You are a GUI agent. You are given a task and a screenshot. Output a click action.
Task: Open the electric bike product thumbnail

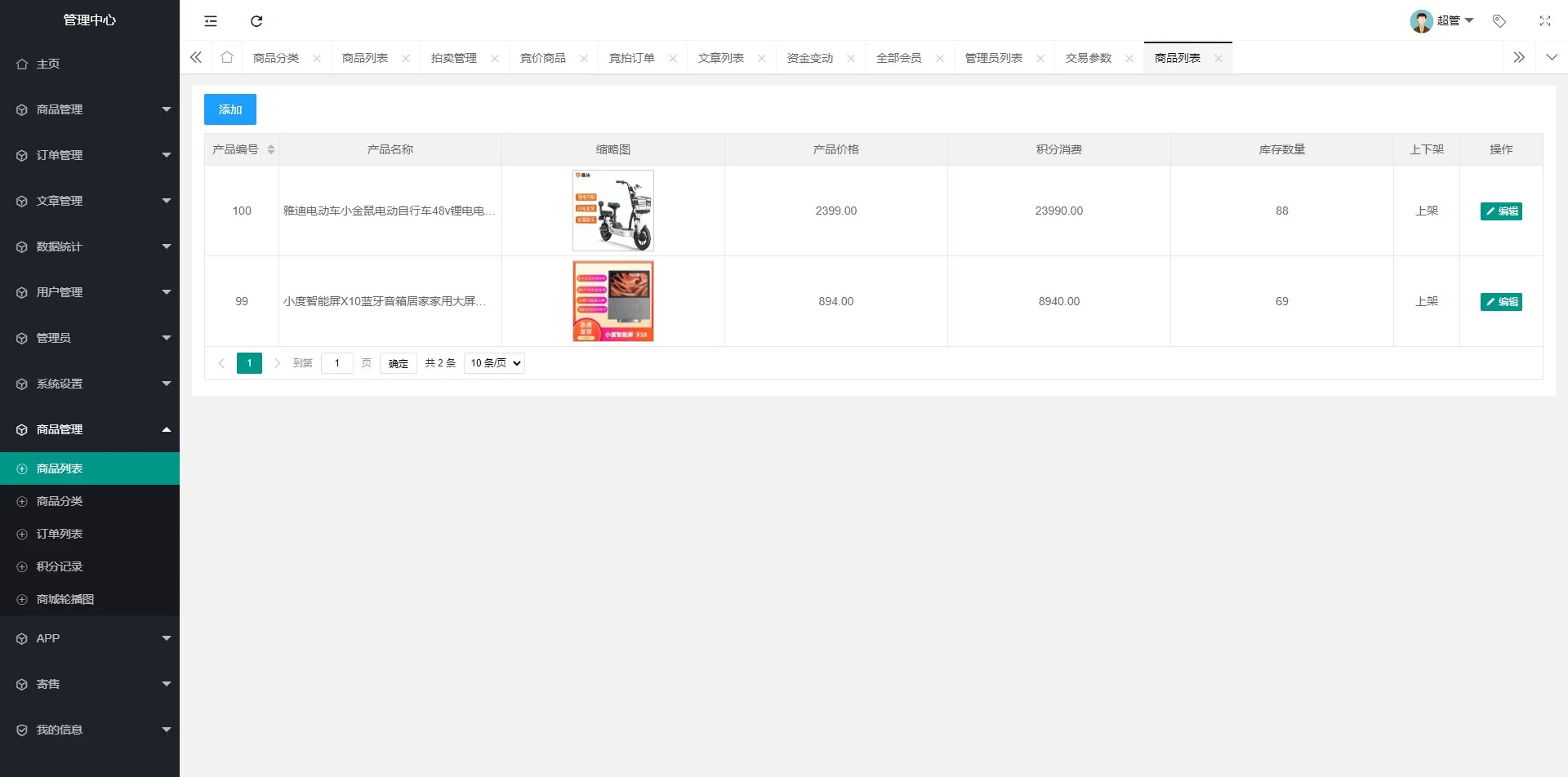[x=613, y=211]
